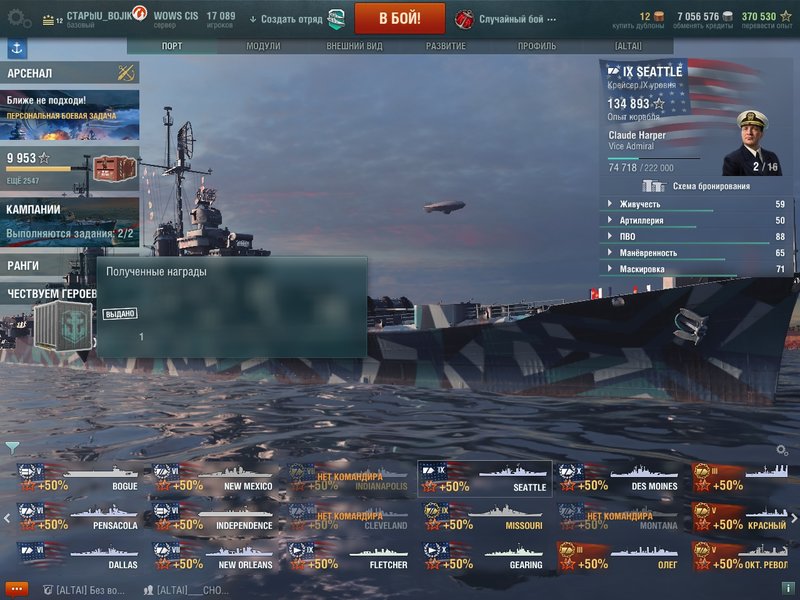Open commander Claude Harper portrait
This screenshot has width=800, height=600.
point(752,143)
